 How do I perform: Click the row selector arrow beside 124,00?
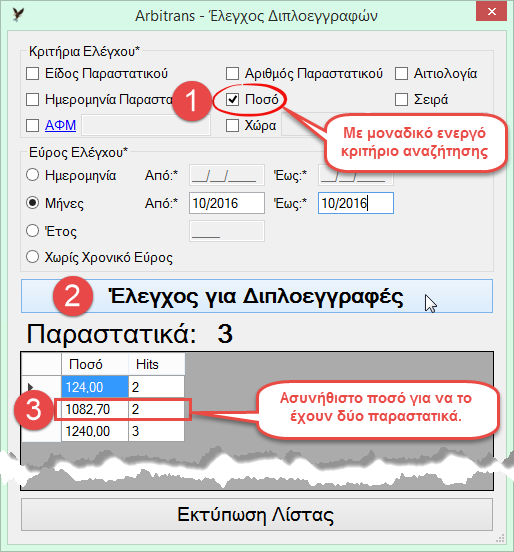click(30, 387)
